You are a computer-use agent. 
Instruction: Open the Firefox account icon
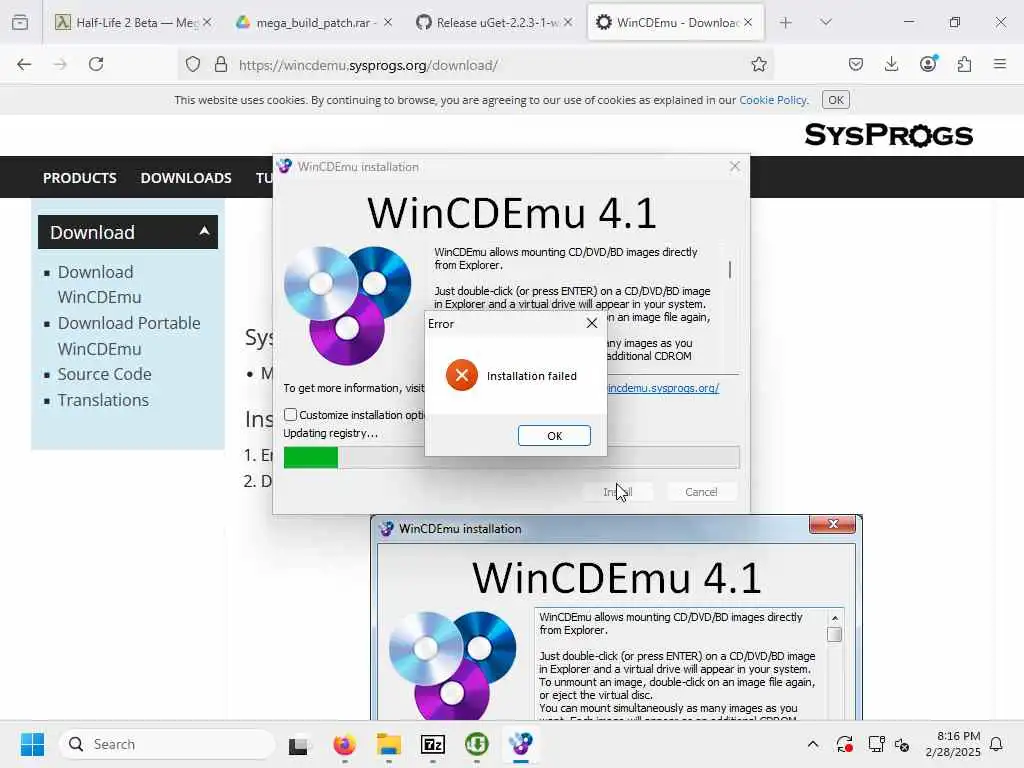[x=928, y=64]
